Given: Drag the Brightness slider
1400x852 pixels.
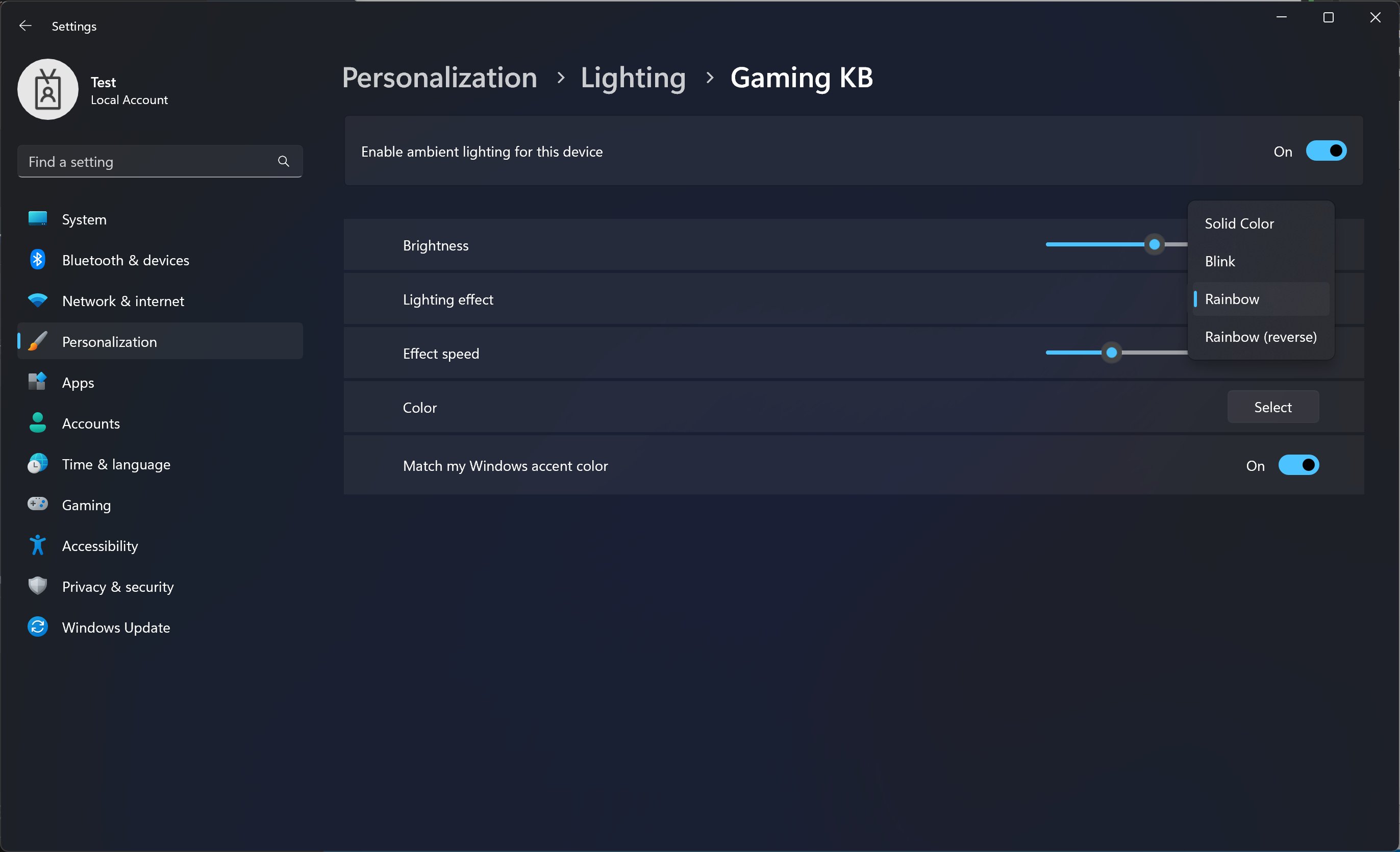Looking at the screenshot, I should [1154, 244].
